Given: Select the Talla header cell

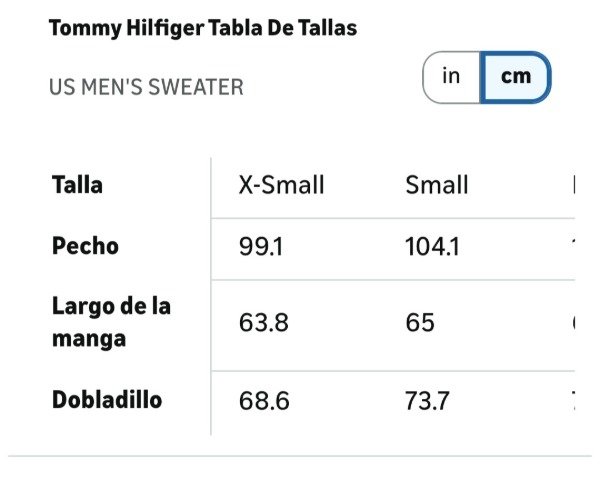Looking at the screenshot, I should coord(77,185).
